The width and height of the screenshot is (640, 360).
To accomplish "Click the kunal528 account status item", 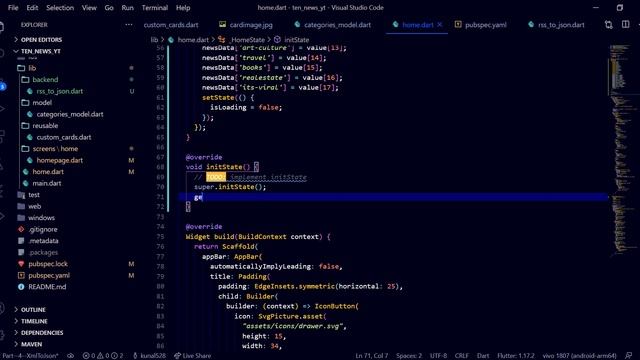I will [149, 356].
